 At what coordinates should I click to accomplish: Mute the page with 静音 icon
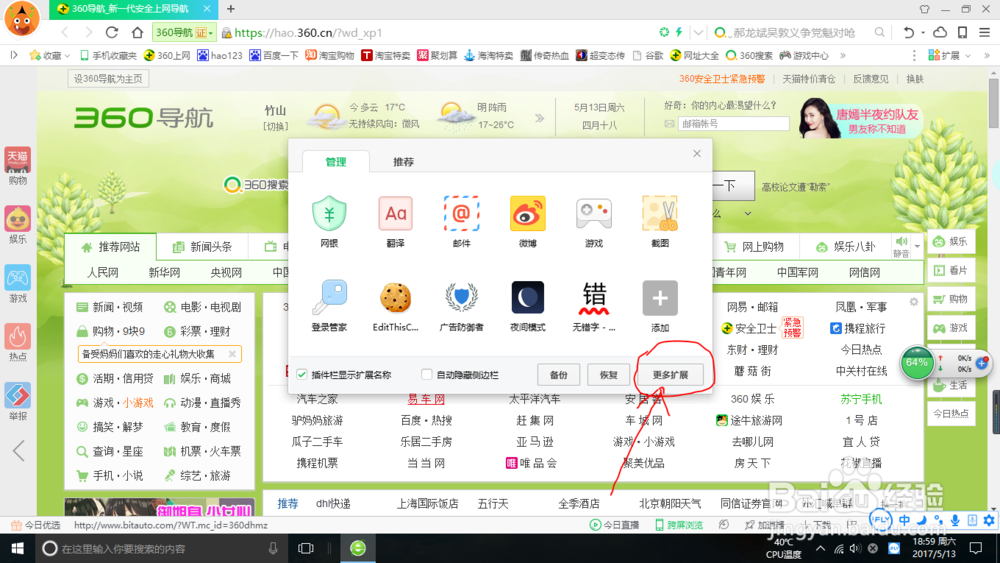(x=901, y=247)
